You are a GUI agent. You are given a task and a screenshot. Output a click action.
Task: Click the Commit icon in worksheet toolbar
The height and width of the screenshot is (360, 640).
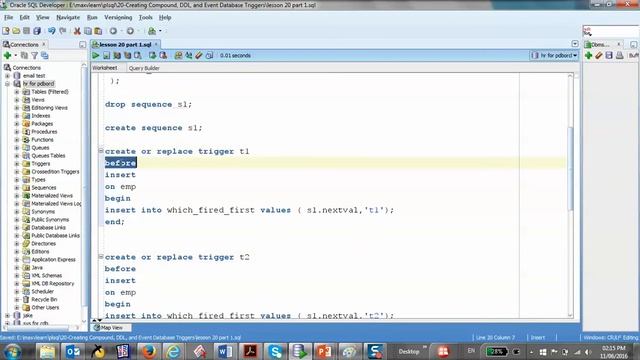152,56
